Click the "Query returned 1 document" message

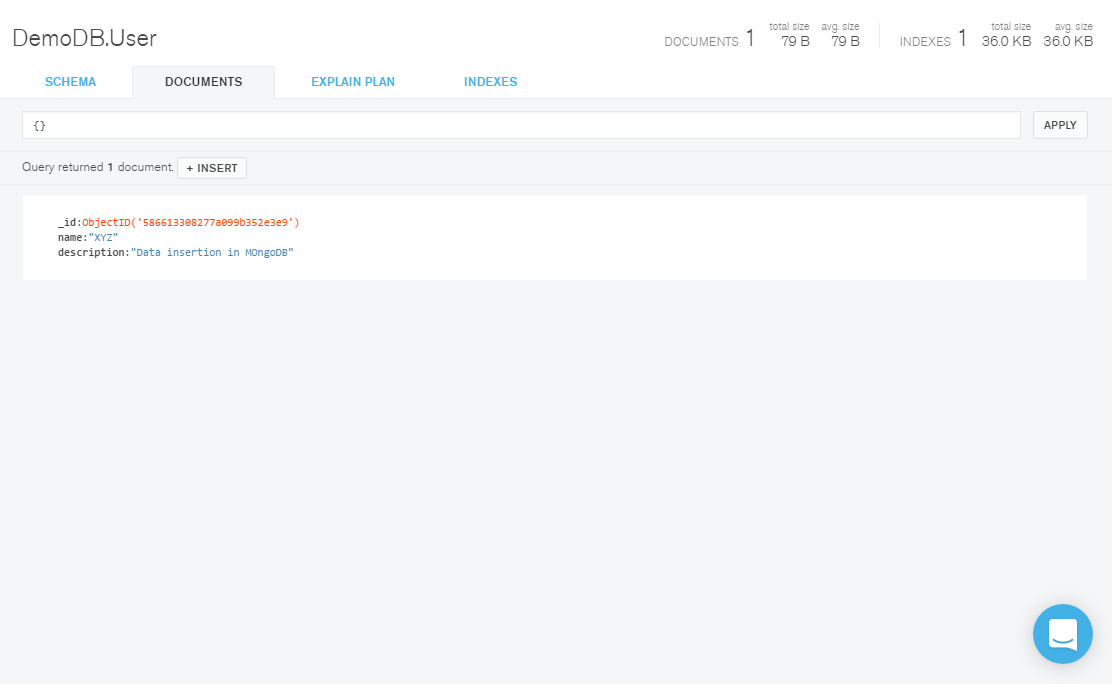(x=98, y=167)
